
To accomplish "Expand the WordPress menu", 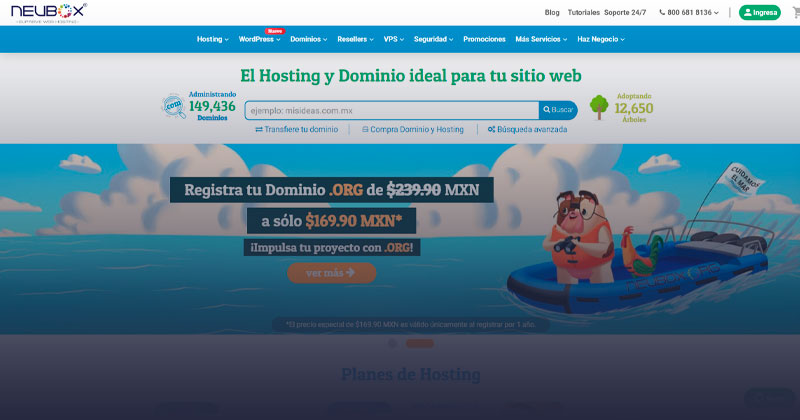I will (259, 39).
